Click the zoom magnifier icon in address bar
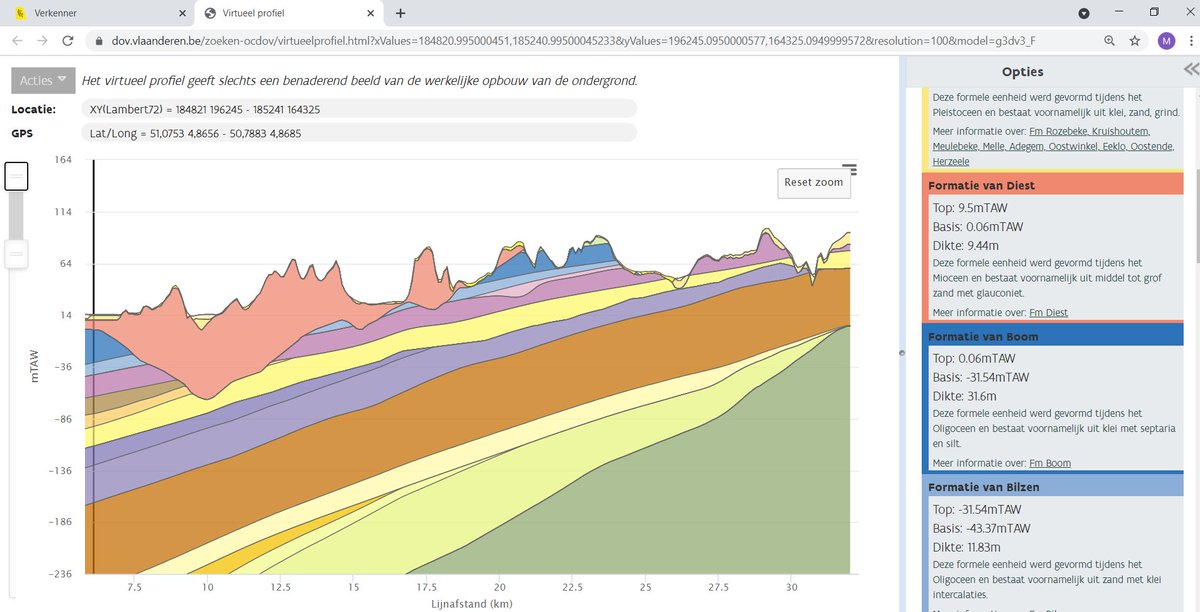The height and width of the screenshot is (612, 1200). click(1109, 41)
